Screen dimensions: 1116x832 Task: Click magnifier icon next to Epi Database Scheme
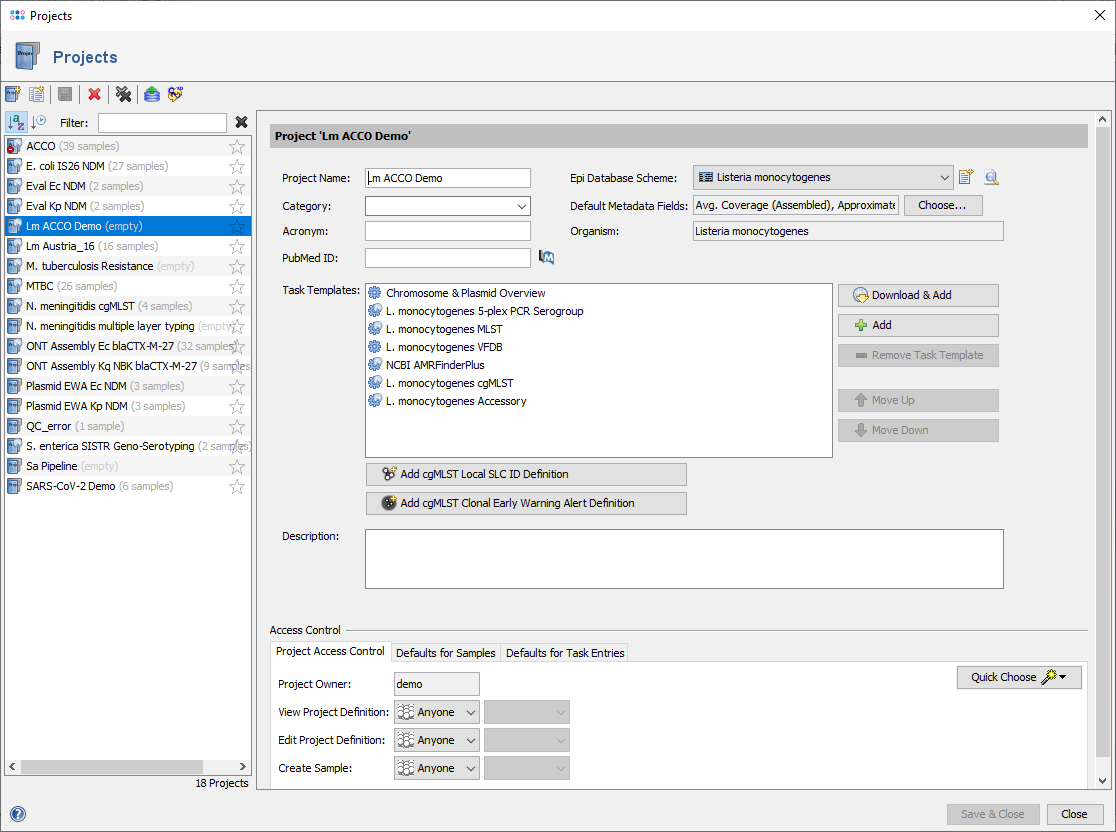coord(991,178)
